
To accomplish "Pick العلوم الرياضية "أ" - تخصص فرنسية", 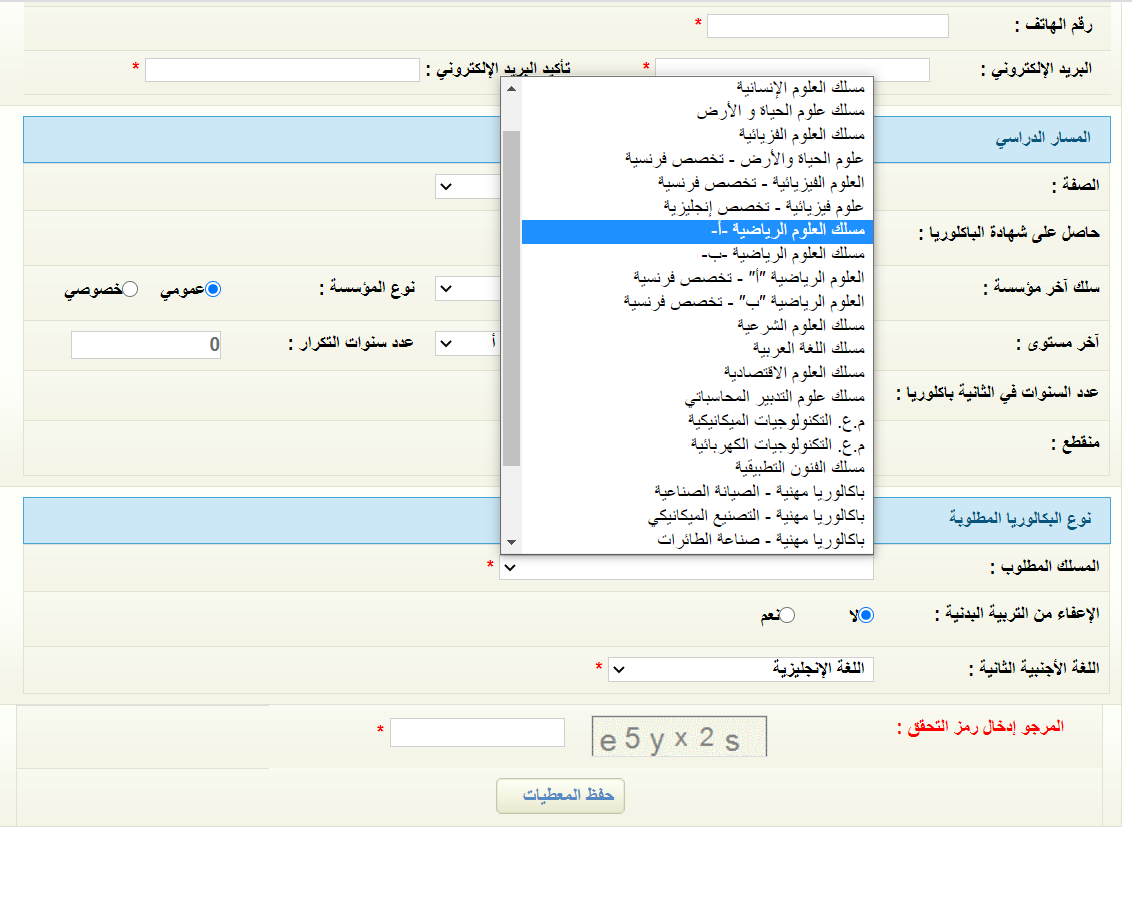I will tap(697, 279).
